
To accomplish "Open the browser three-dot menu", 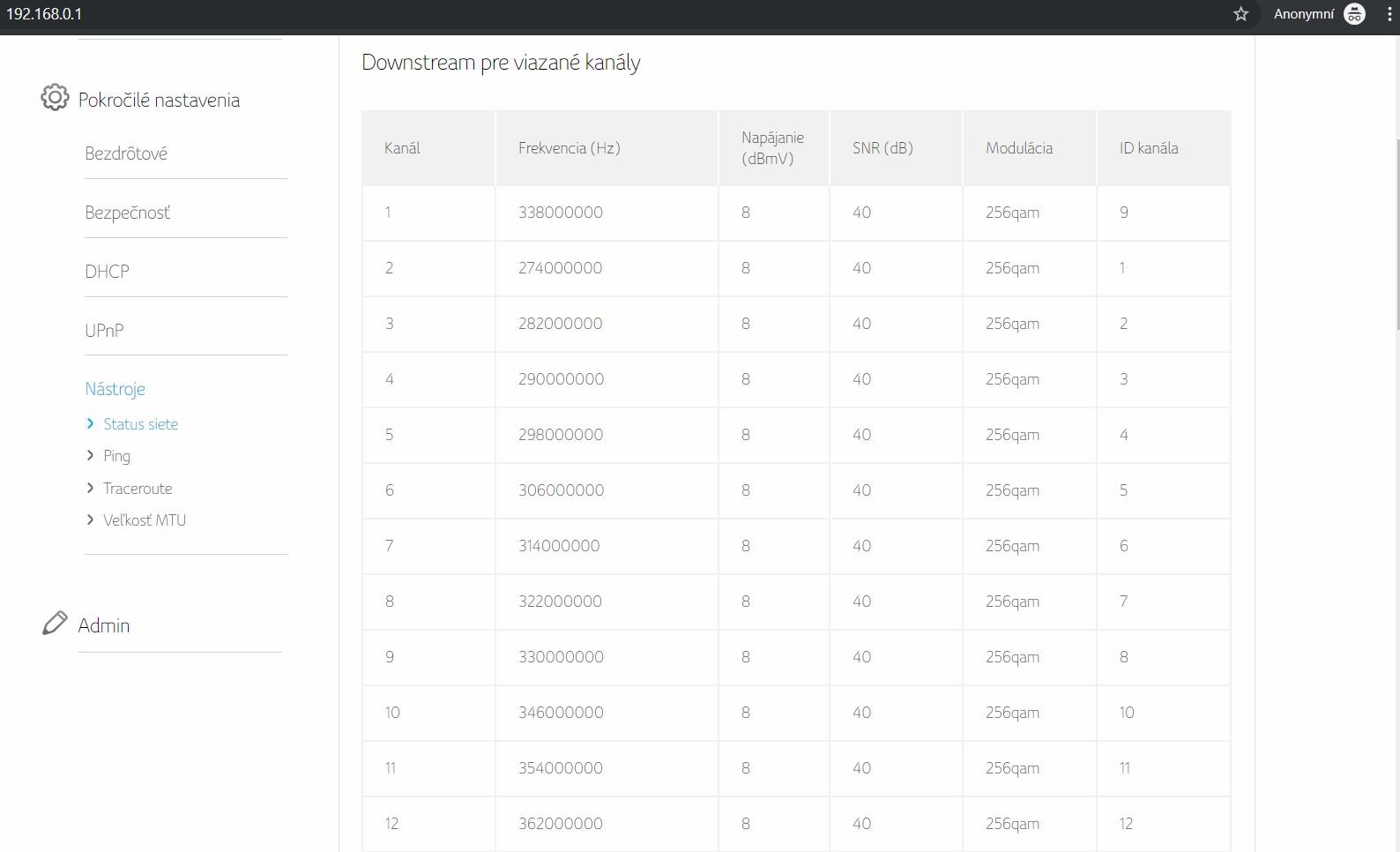I will click(x=1390, y=14).
